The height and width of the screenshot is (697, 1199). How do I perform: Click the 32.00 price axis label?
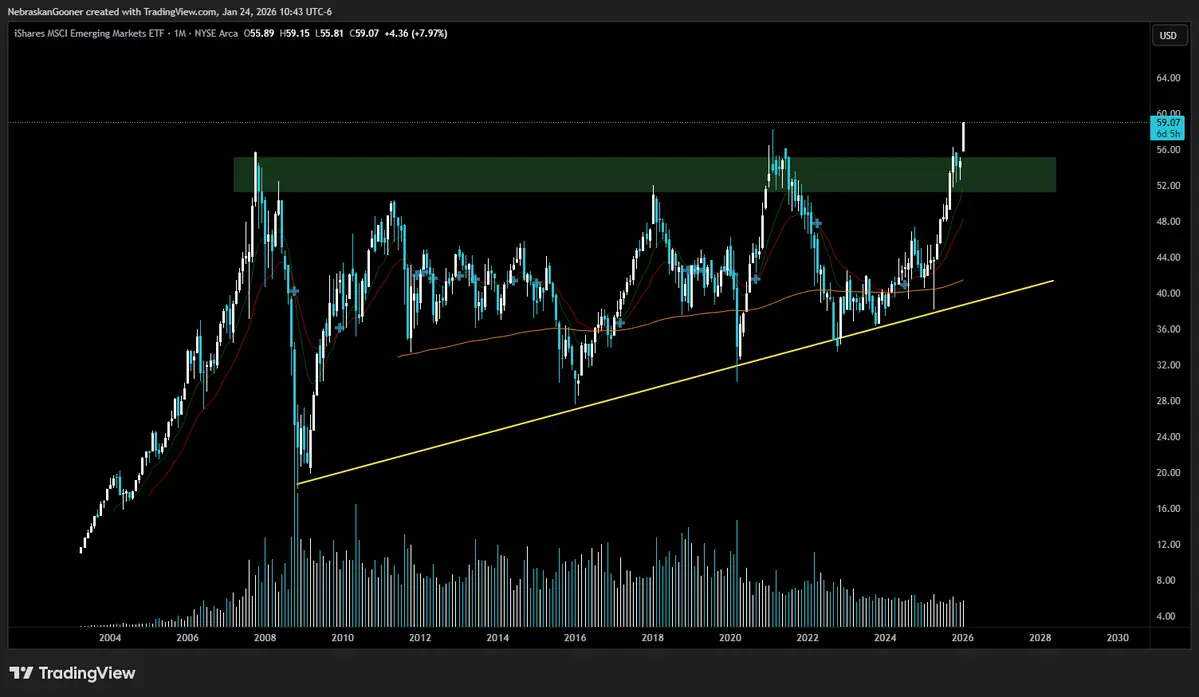[x=1168, y=365]
